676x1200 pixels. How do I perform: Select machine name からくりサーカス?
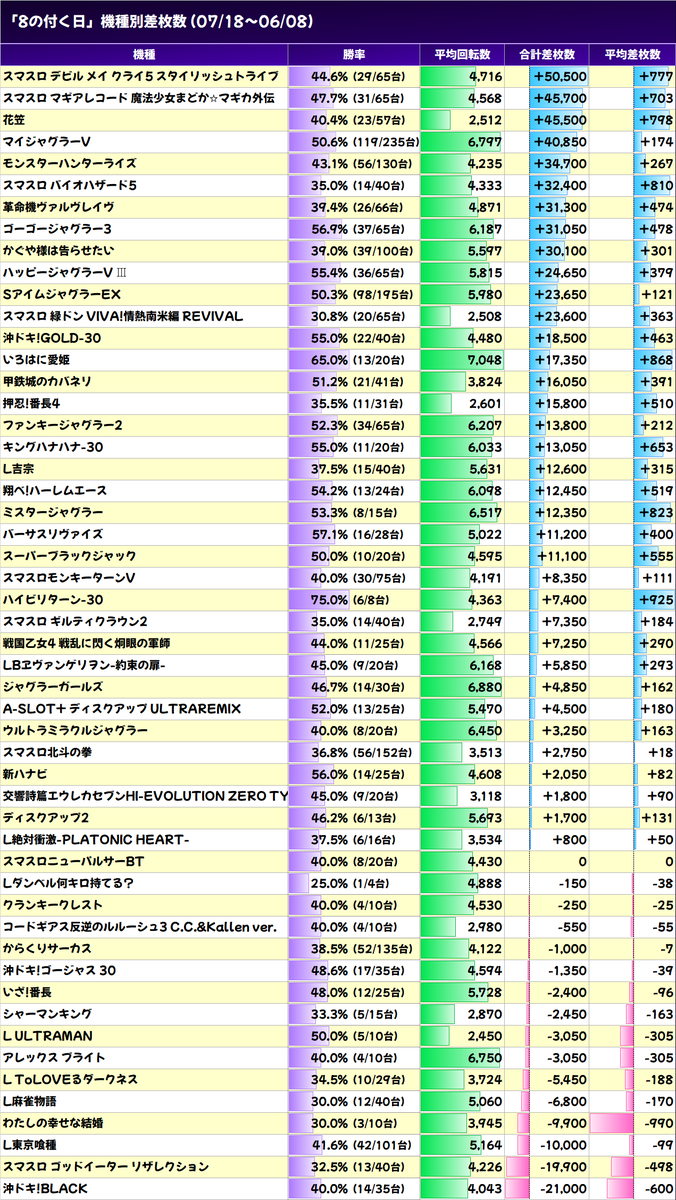click(x=48, y=949)
